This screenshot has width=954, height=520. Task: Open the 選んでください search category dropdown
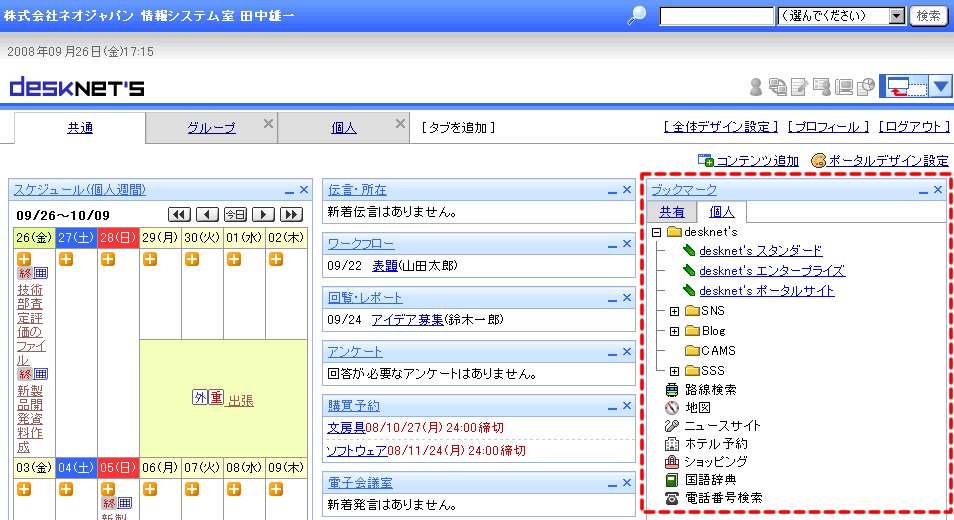coord(896,16)
